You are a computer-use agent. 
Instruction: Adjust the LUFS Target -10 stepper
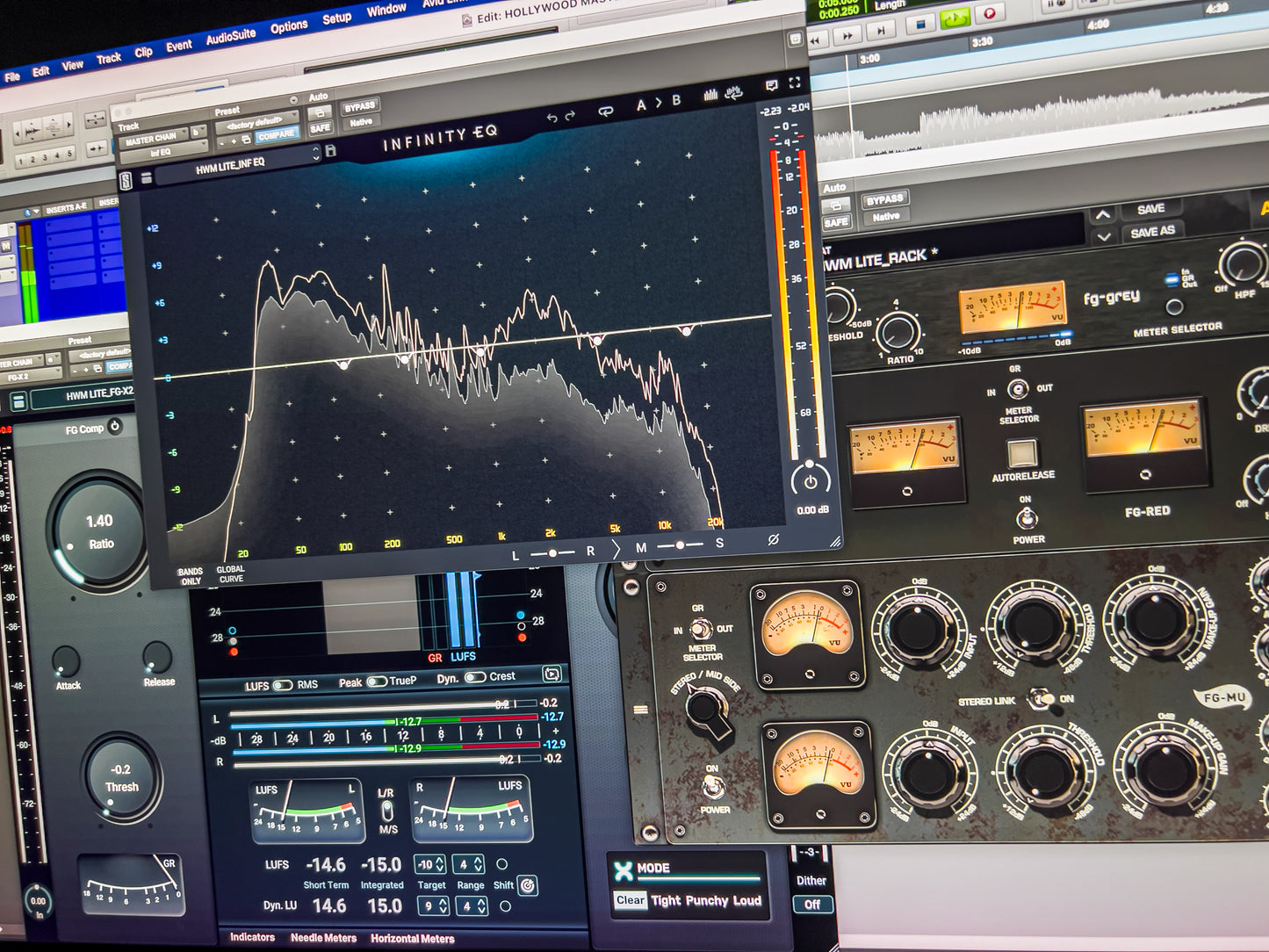(431, 864)
